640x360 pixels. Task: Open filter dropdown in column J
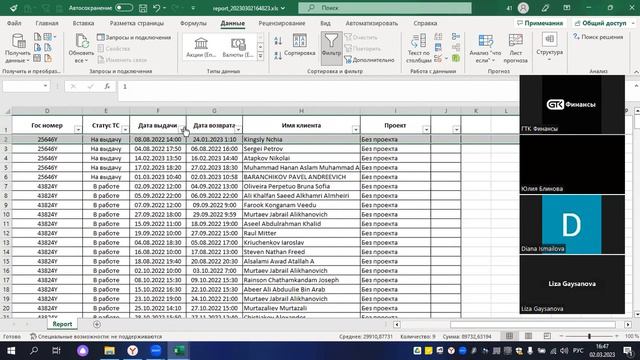click(x=456, y=129)
